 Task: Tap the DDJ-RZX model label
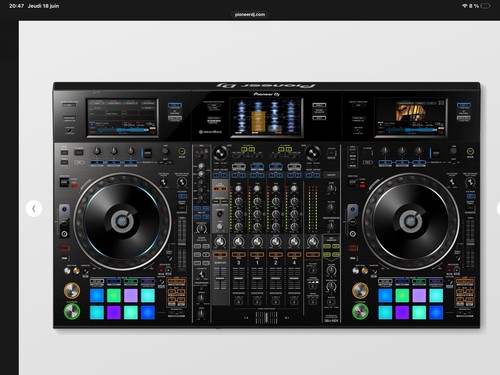[x=331, y=321]
